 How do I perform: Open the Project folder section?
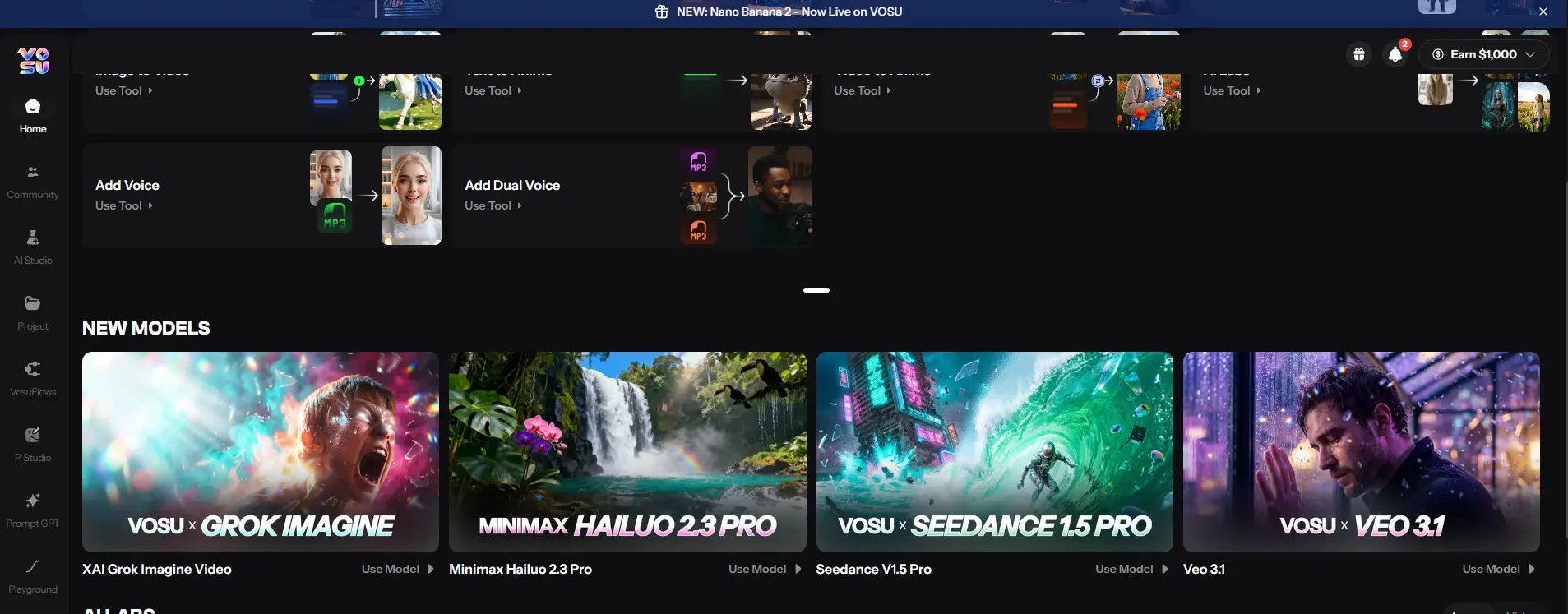[33, 313]
